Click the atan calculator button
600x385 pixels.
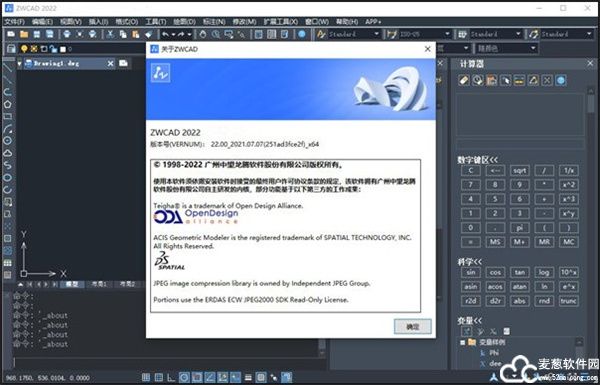tap(520, 287)
